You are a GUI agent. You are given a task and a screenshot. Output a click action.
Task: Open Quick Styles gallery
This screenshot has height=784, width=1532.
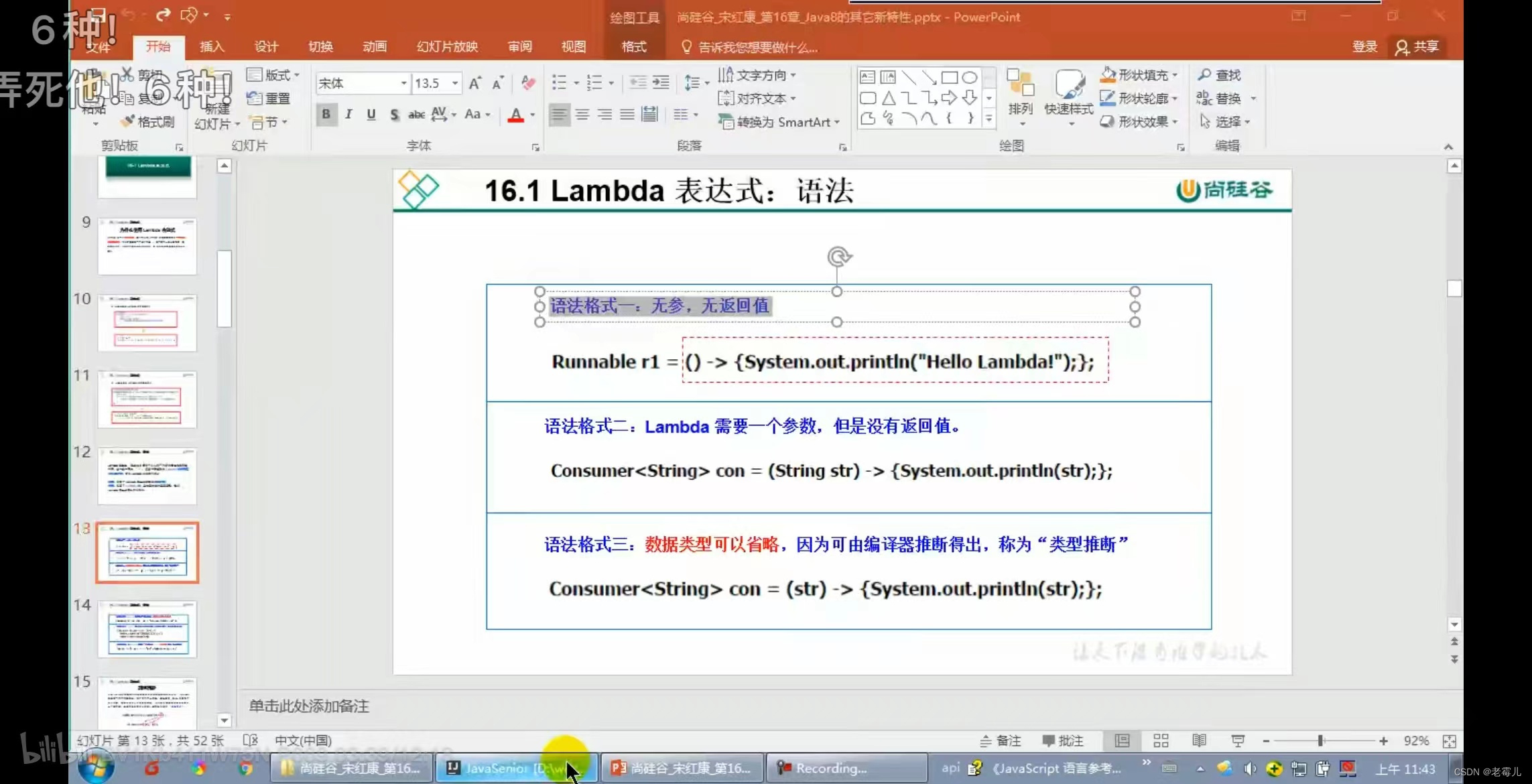point(1068,94)
